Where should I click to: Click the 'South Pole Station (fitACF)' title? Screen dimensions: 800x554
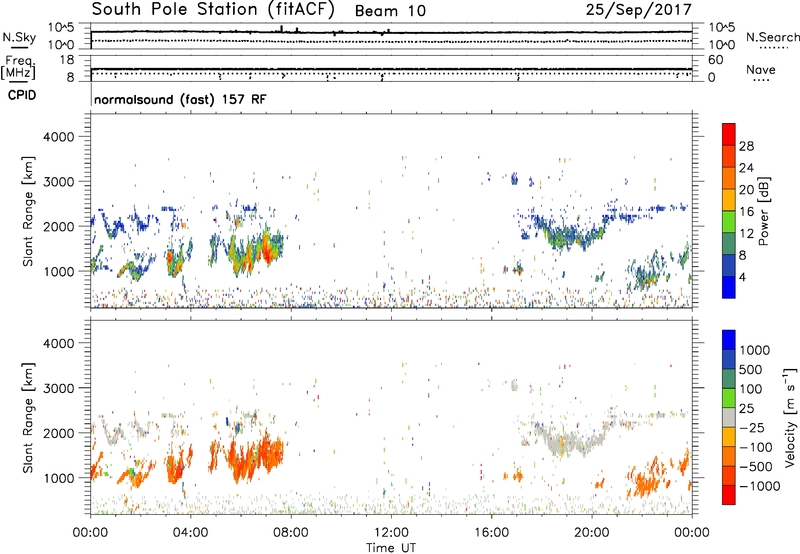(213, 10)
